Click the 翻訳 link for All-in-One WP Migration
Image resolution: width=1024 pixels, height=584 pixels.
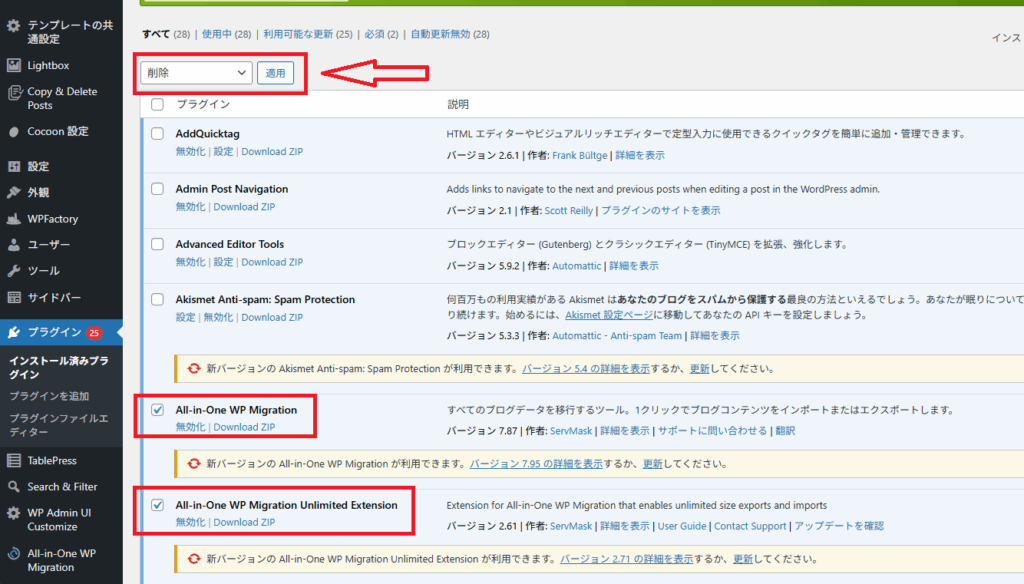tap(785, 431)
